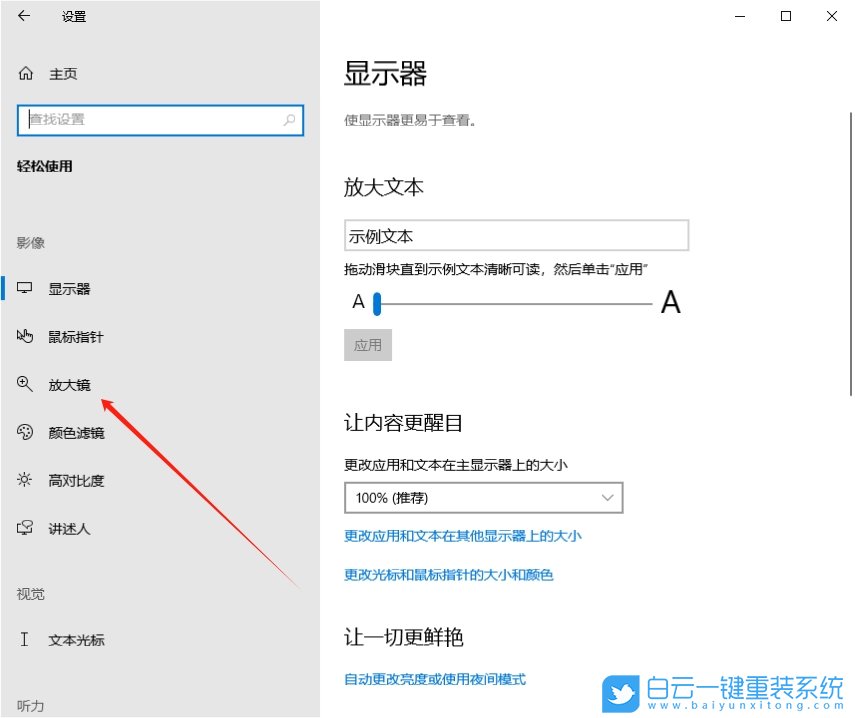
Task: Select the 文本光标 (Text cursor) icon
Action: (x=24, y=640)
